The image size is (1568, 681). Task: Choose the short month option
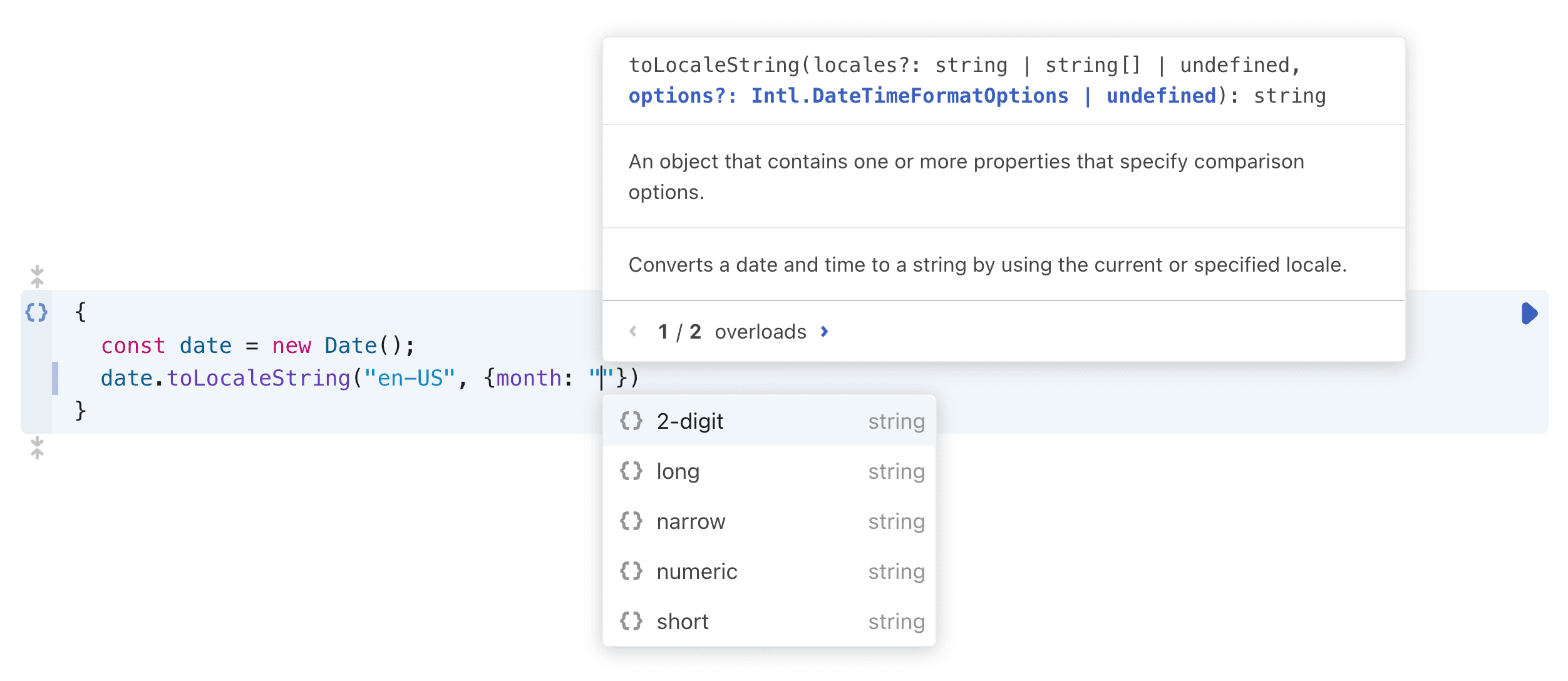click(683, 622)
